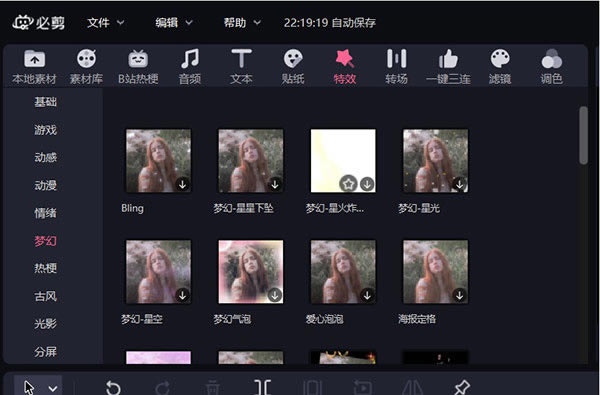Image resolution: width=600 pixels, height=395 pixels.
Task: Click the Bling effect thumbnail
Action: (158, 161)
